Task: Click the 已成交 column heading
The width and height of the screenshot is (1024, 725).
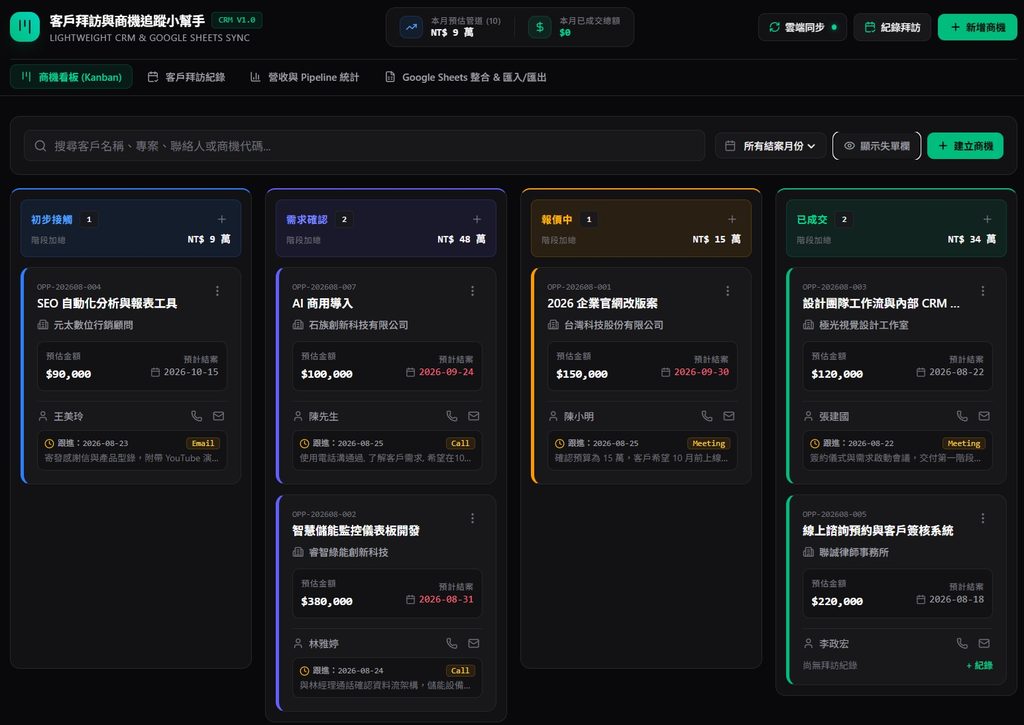Action: tap(812, 219)
